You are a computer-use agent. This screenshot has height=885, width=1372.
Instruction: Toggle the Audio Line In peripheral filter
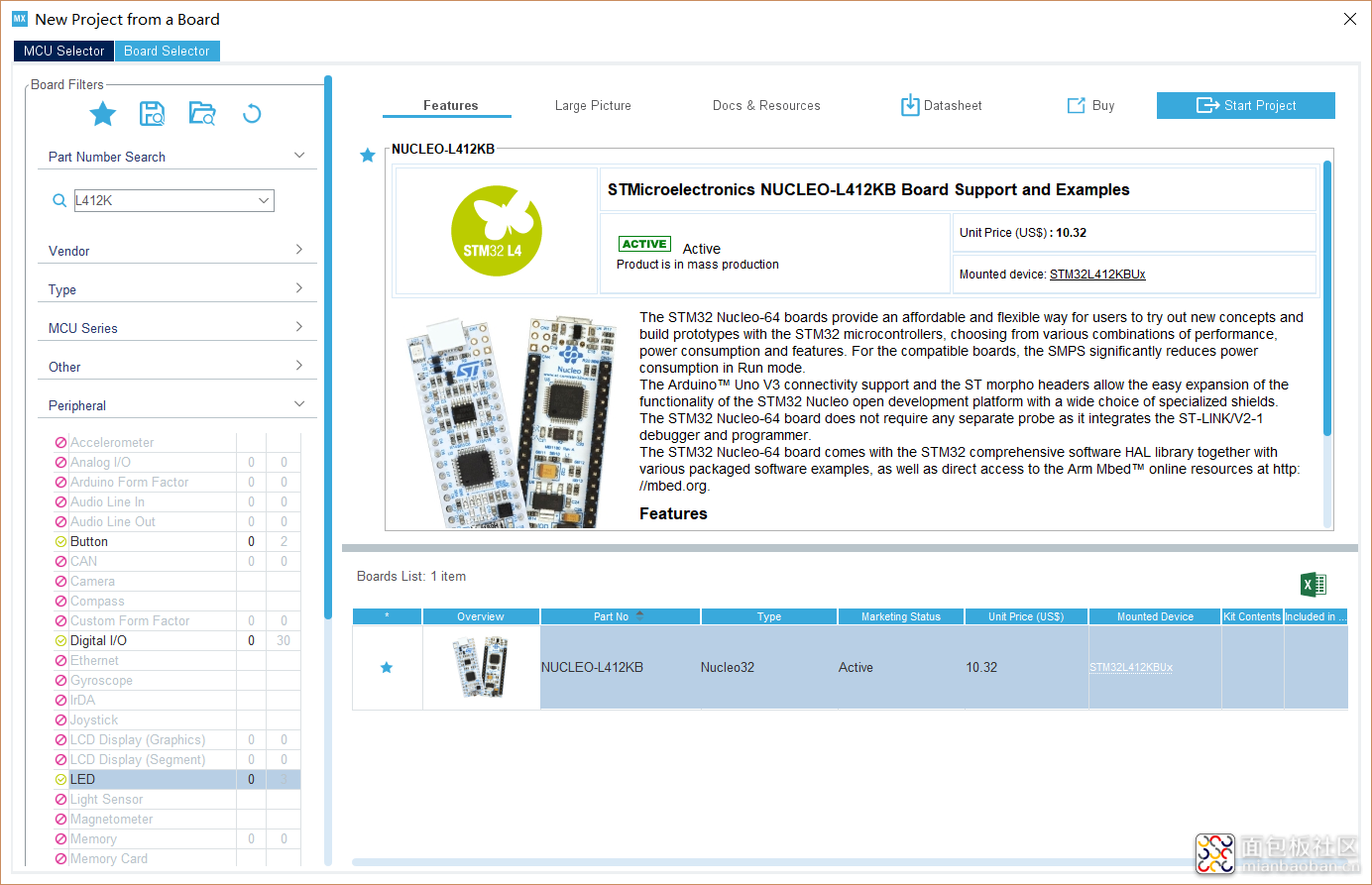tap(61, 502)
